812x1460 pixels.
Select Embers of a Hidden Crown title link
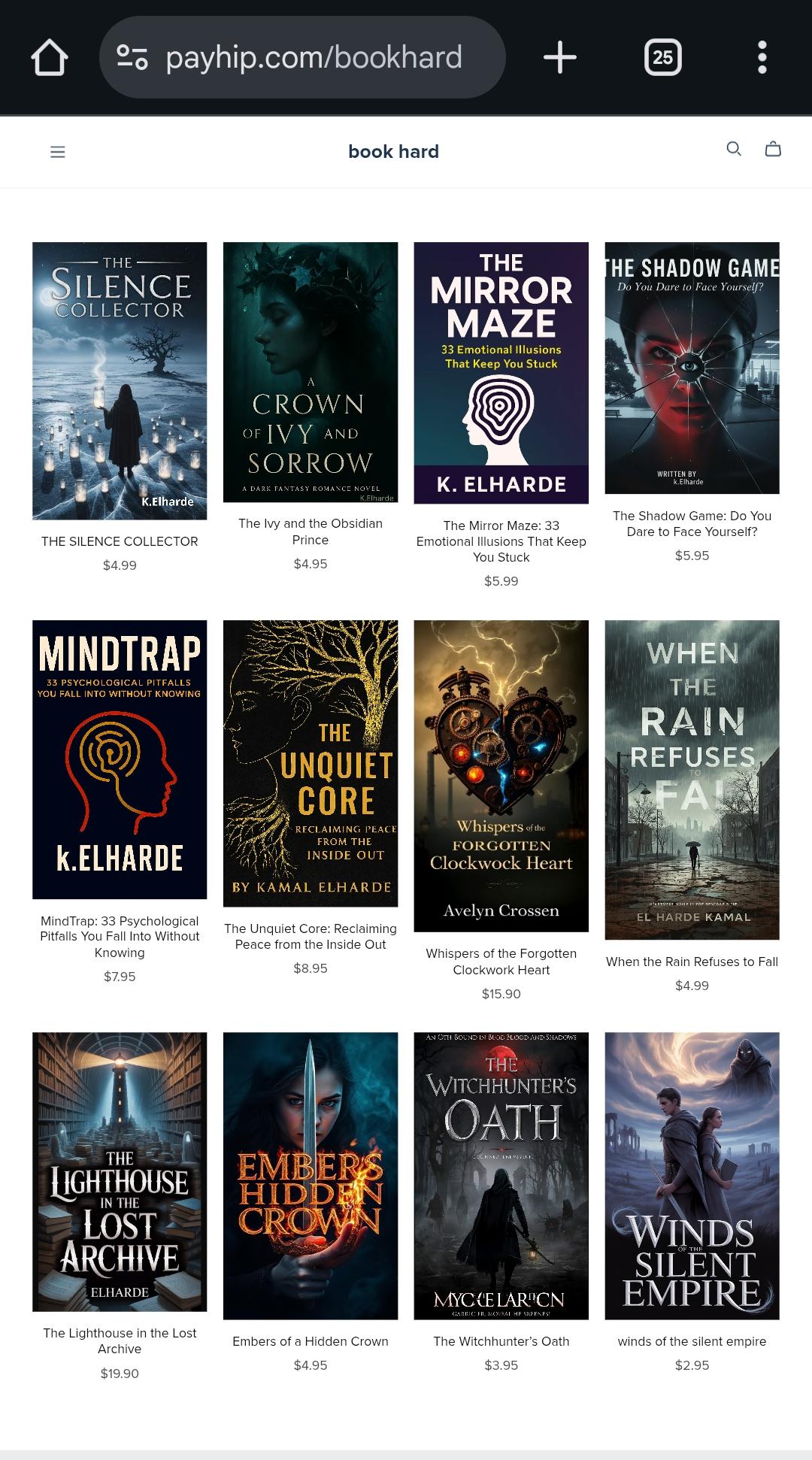click(x=311, y=1341)
